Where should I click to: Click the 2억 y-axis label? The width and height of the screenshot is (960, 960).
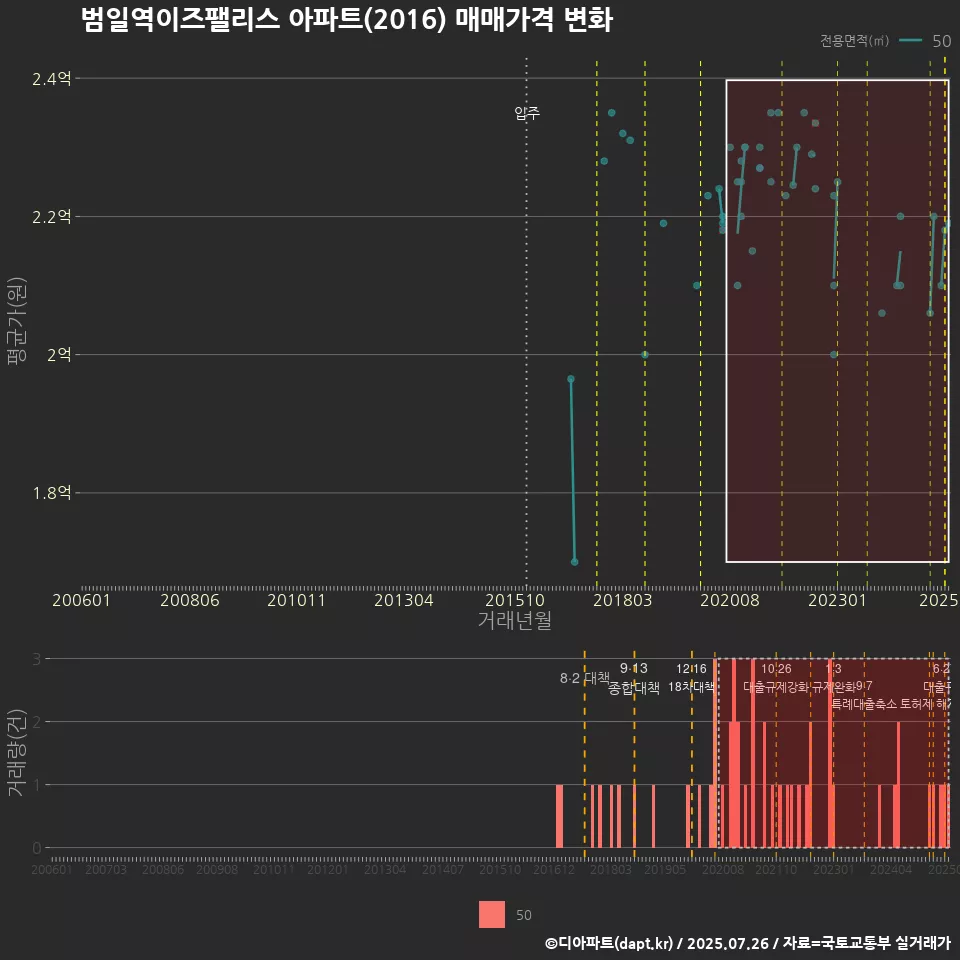click(59, 354)
